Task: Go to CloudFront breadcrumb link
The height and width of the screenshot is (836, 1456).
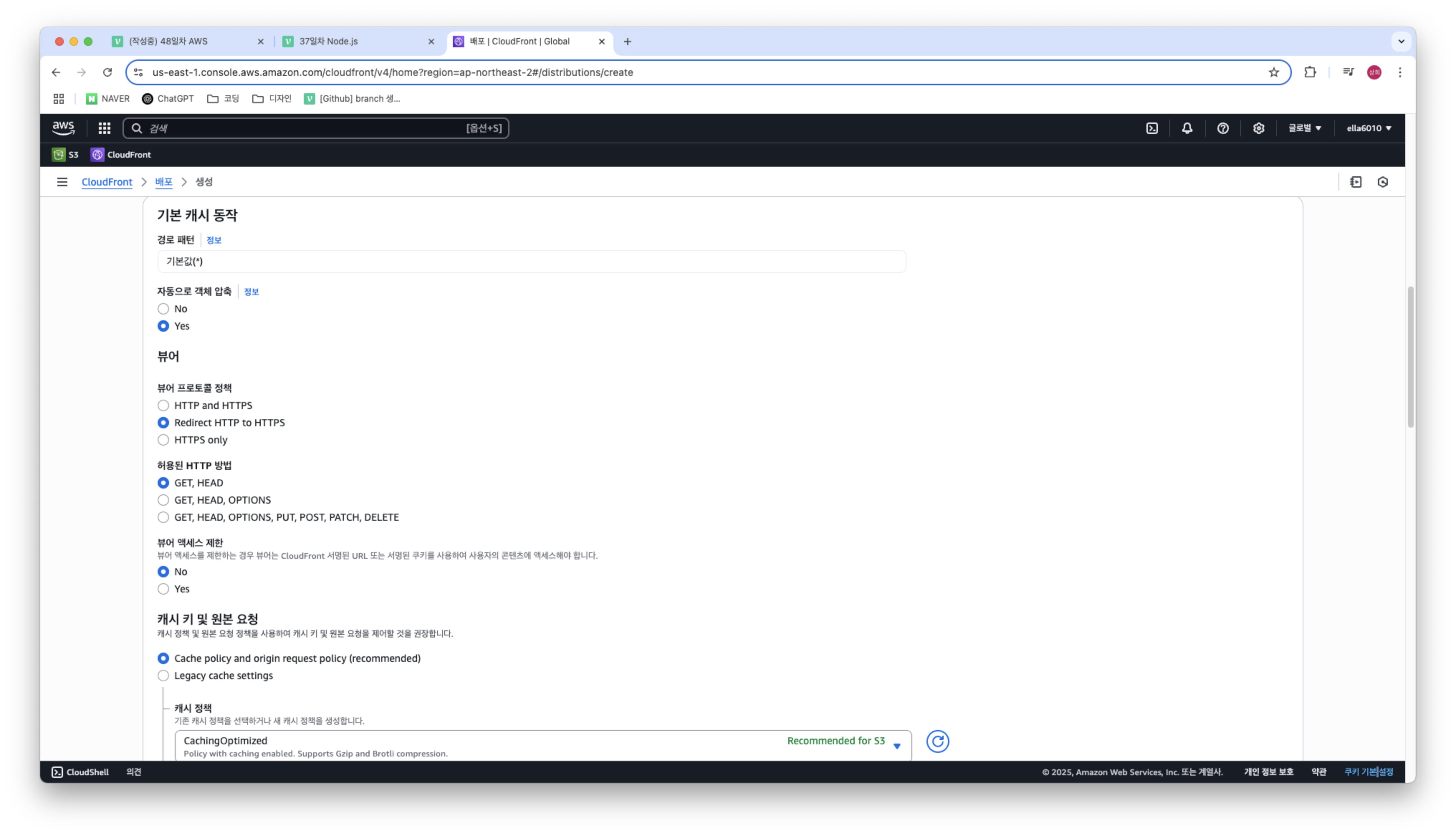Action: coord(107,182)
